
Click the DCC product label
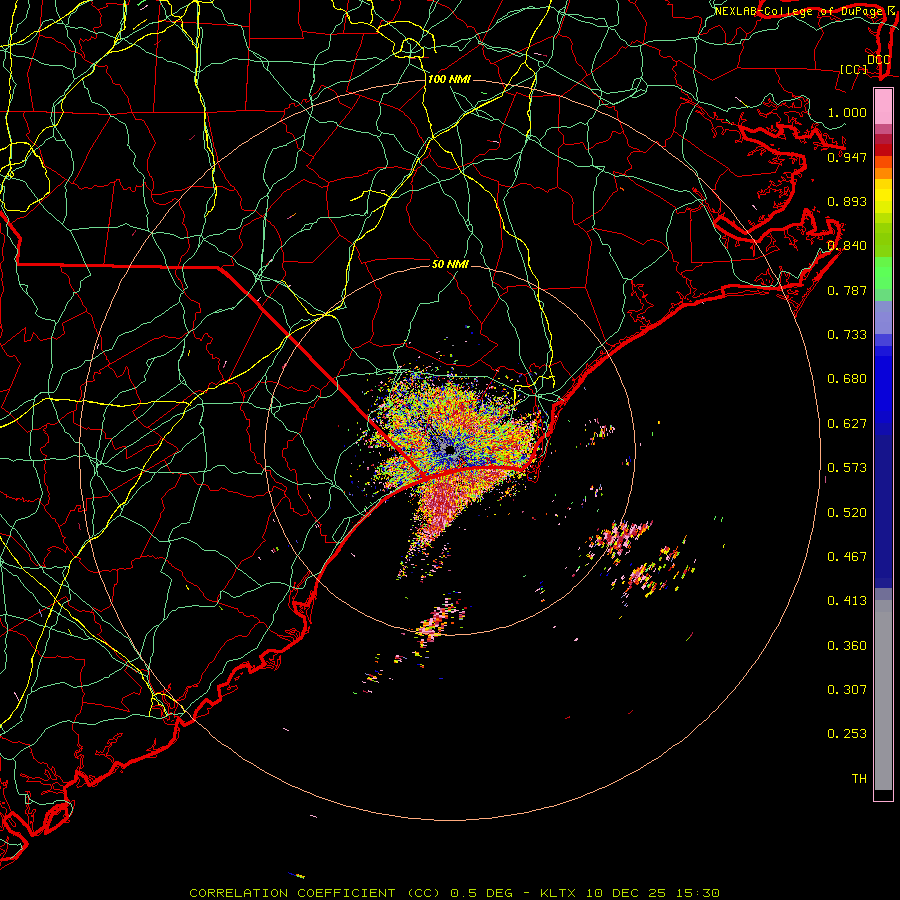(x=878, y=60)
